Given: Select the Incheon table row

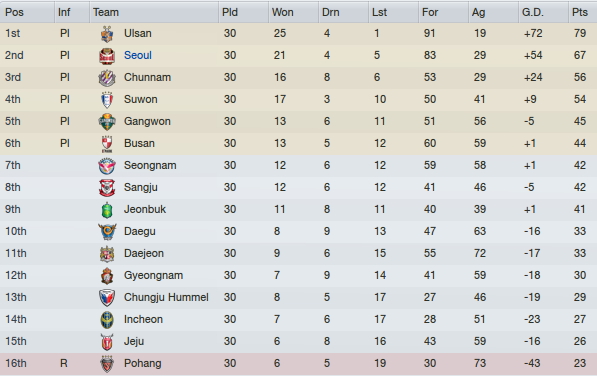Looking at the screenshot, I should pyautogui.click(x=298, y=319).
